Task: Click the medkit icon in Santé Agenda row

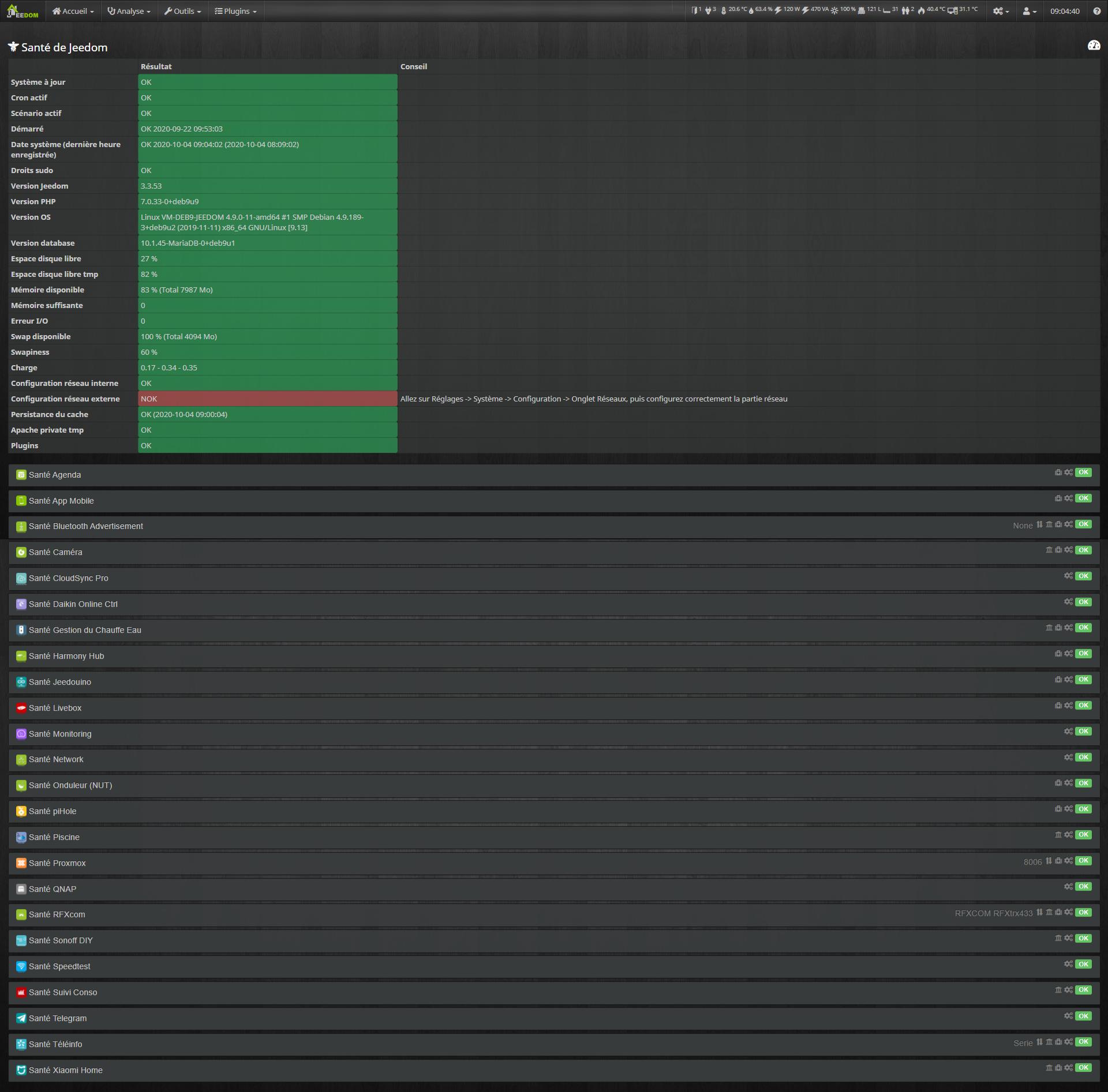Action: click(1058, 472)
